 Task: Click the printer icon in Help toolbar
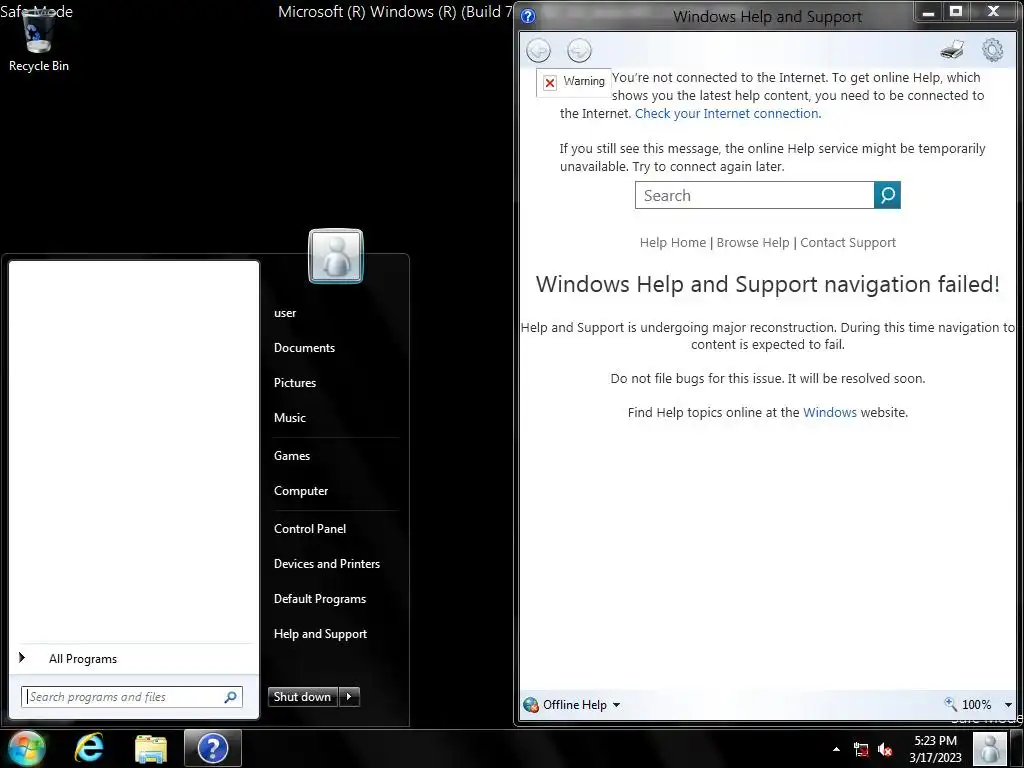coord(952,50)
